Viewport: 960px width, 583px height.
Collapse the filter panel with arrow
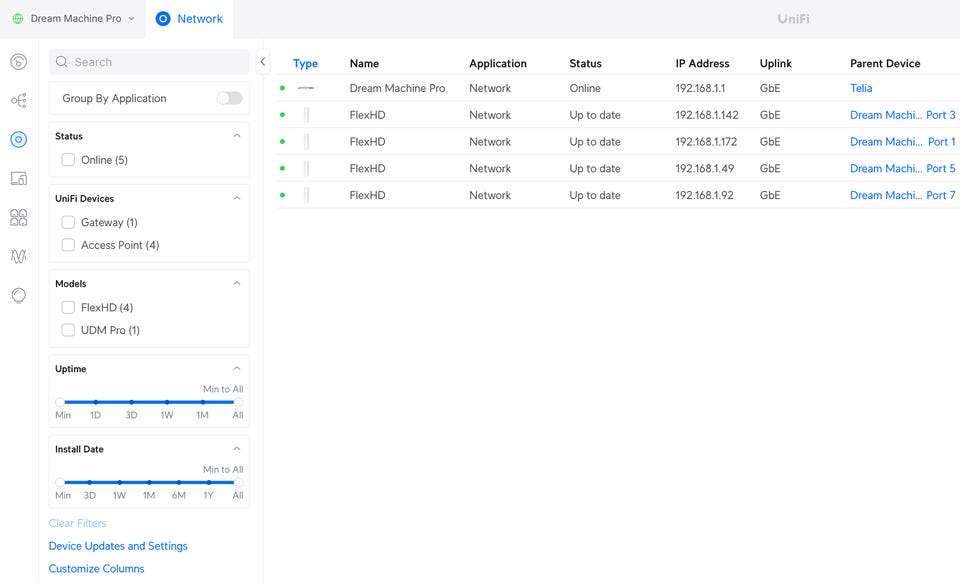263,62
